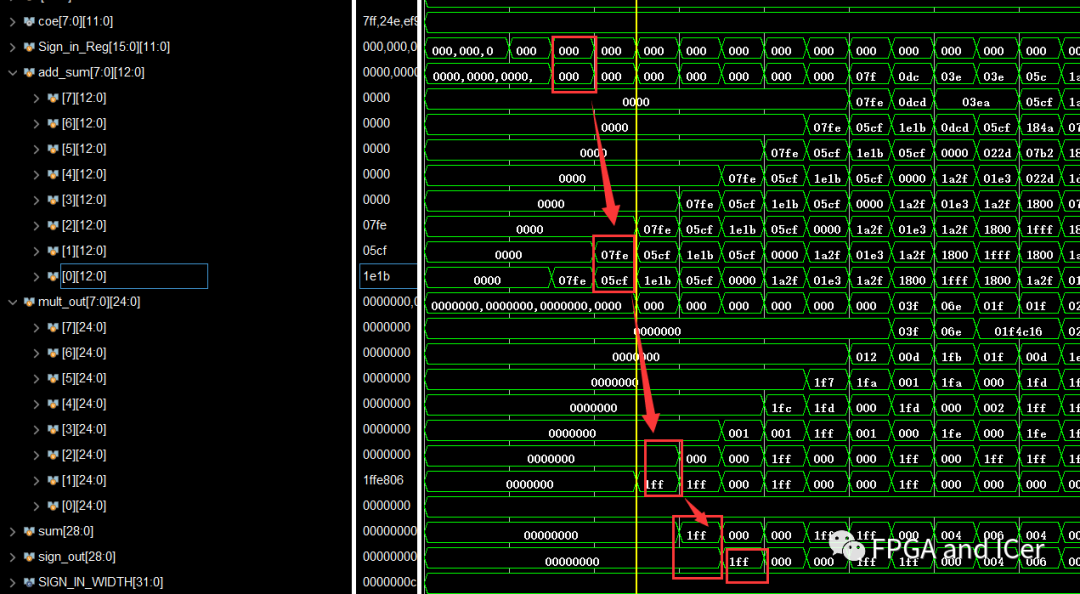1080x594 pixels.
Task: Click the bus icon of add_sum element [4][12:0]
Action: click(x=53, y=174)
